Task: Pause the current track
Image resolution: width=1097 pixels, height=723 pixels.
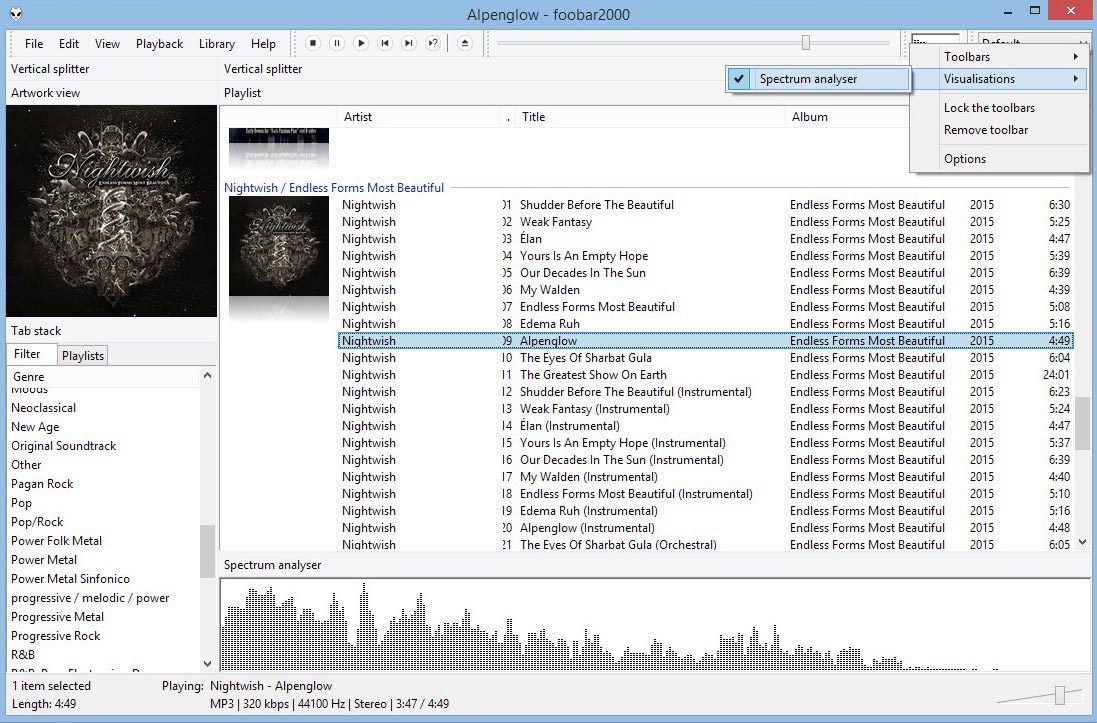Action: [337, 42]
